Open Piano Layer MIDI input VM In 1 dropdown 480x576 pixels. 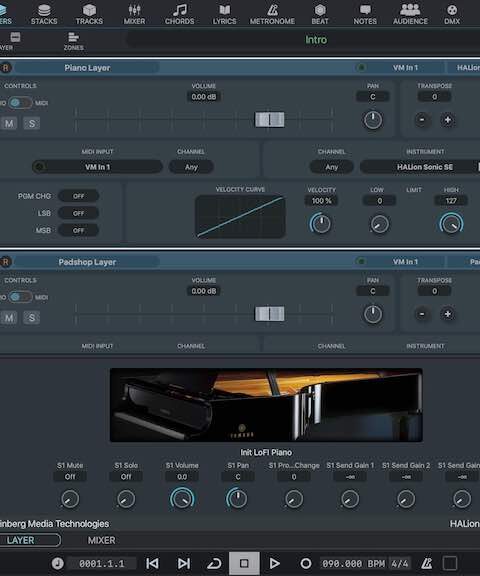click(97, 167)
